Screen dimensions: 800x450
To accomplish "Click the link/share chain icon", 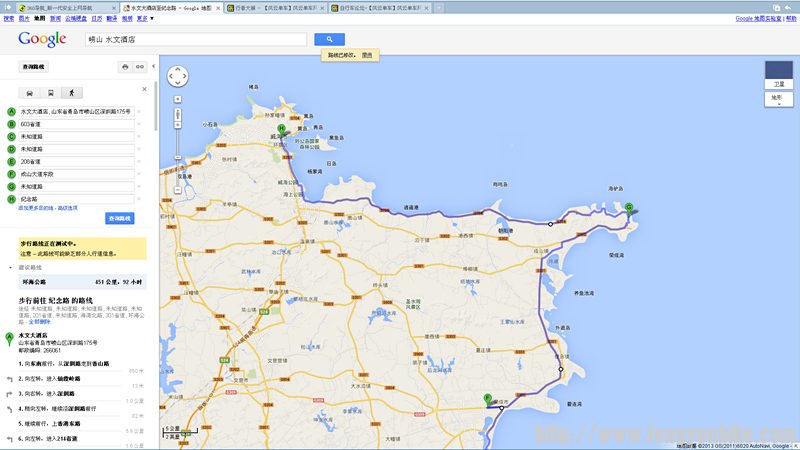I will [x=140, y=67].
